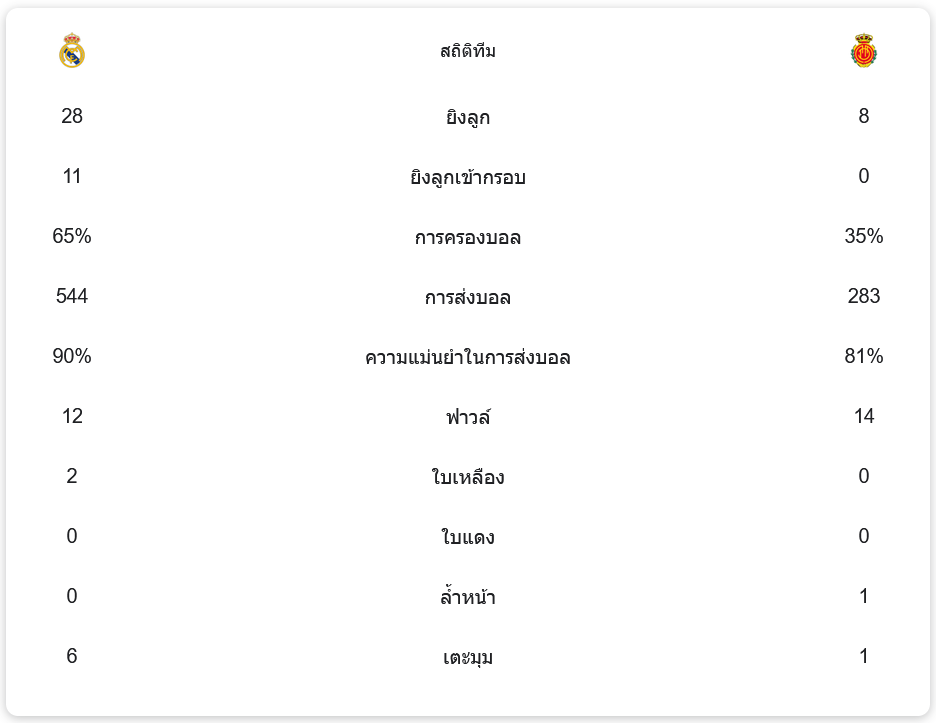Select the ใบแดง red cards label
Screen dimensions: 936x723
click(x=468, y=537)
